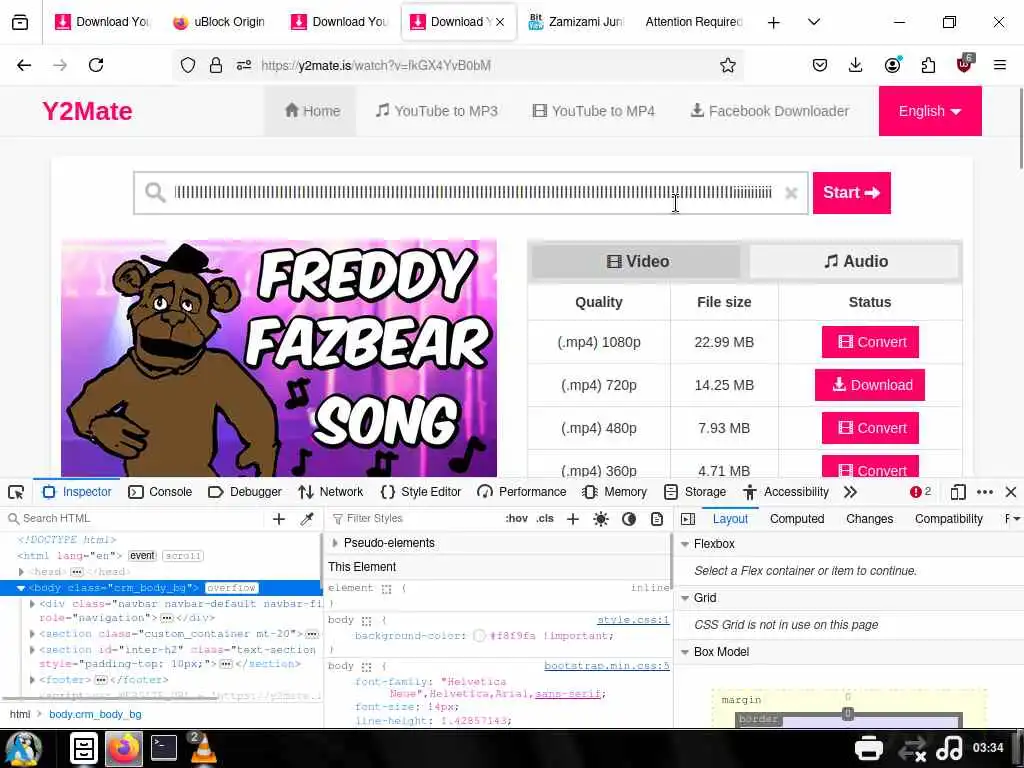Close the developer tools panel

click(1011, 492)
